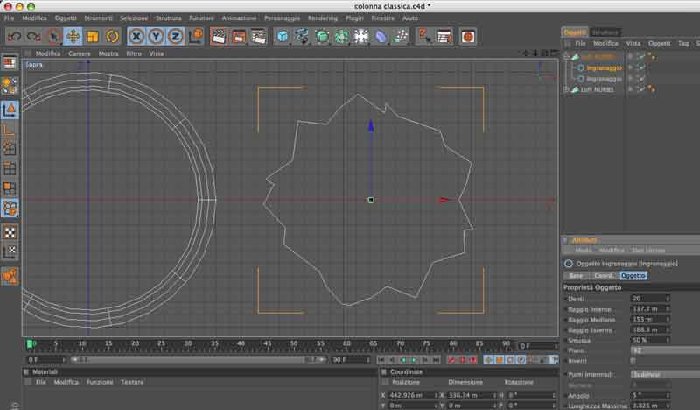Select the Axis tool in the left palette
This screenshot has width=700, height=410.
click(9, 130)
